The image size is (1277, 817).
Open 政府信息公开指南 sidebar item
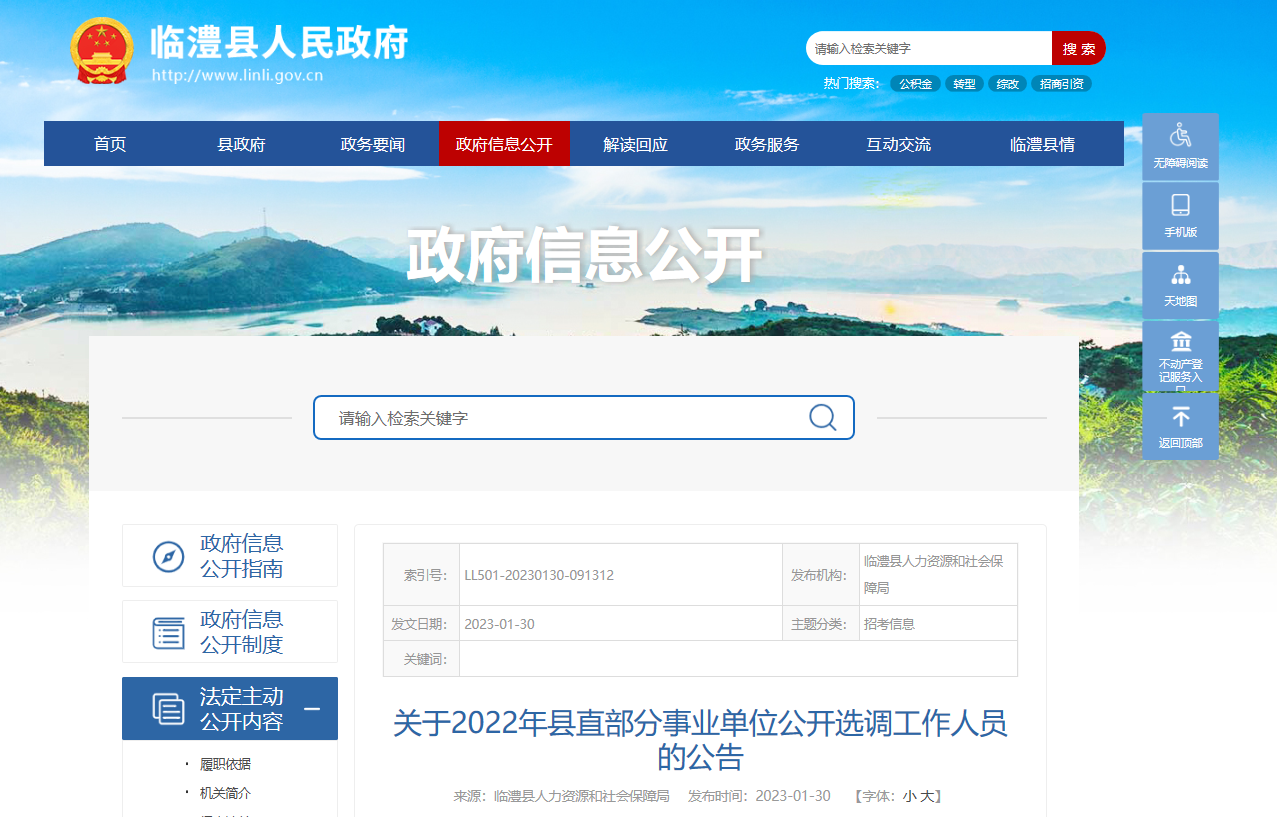[230, 556]
